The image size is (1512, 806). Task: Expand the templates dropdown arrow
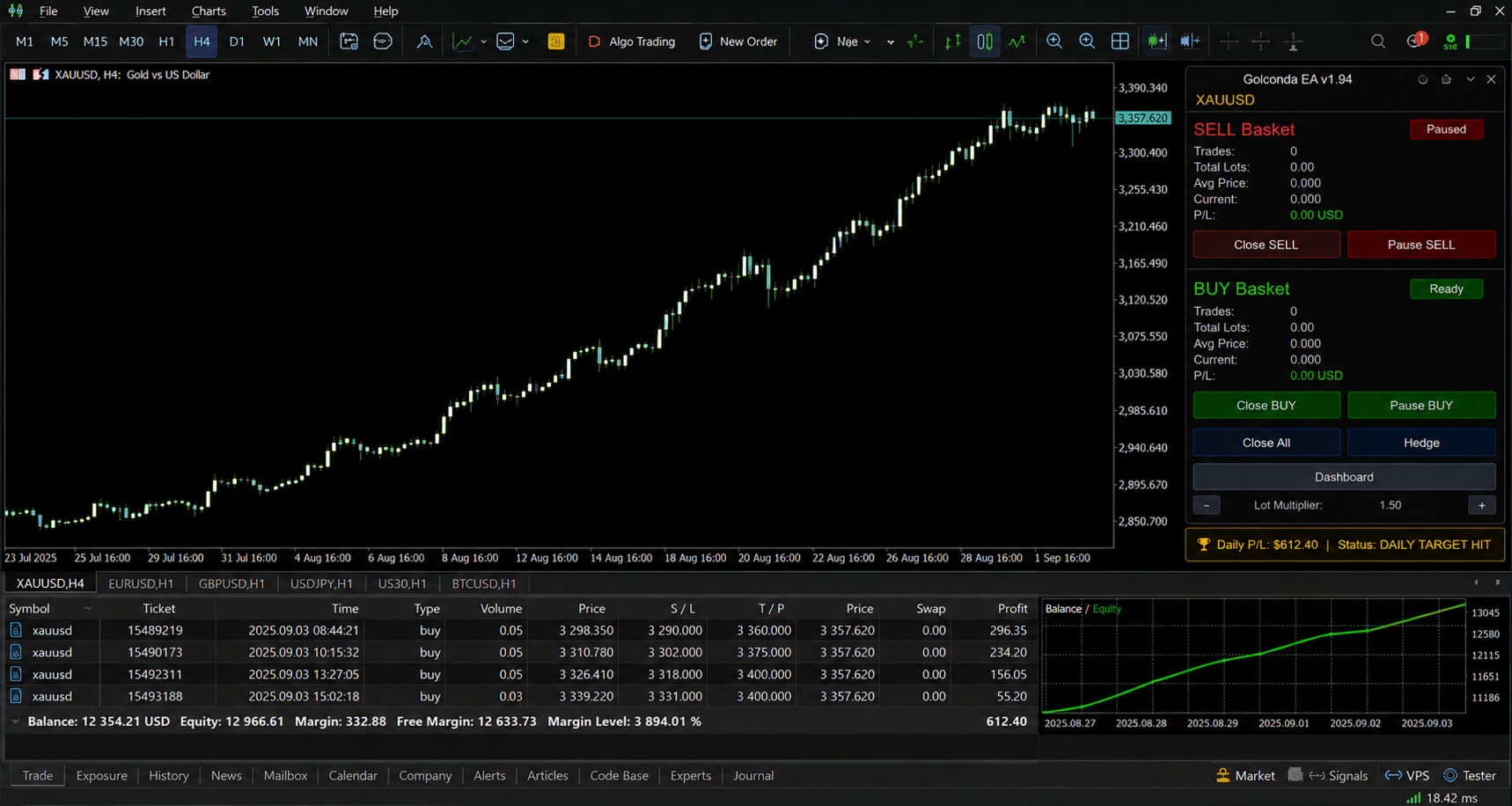coord(525,41)
